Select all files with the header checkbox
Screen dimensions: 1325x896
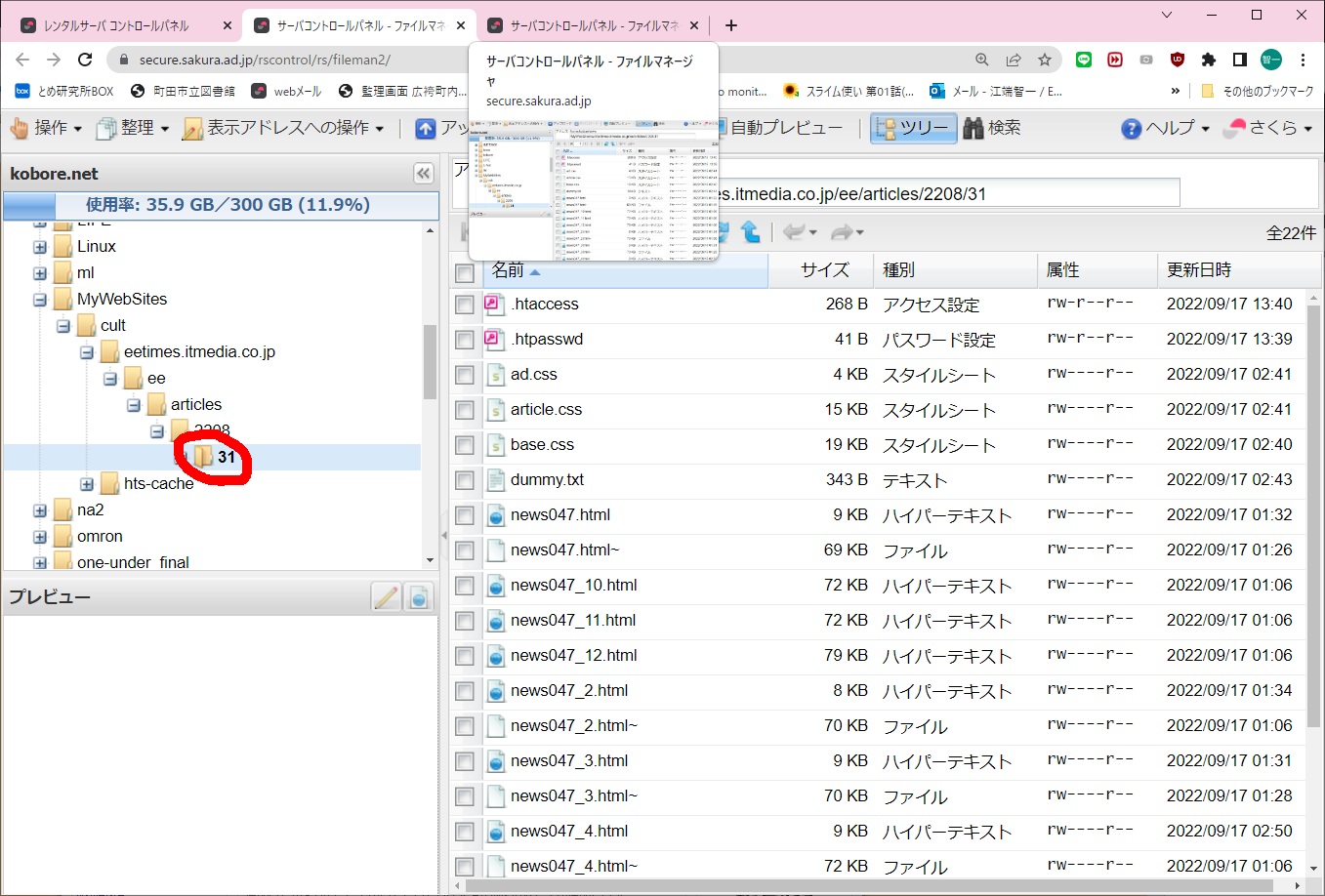tap(465, 271)
